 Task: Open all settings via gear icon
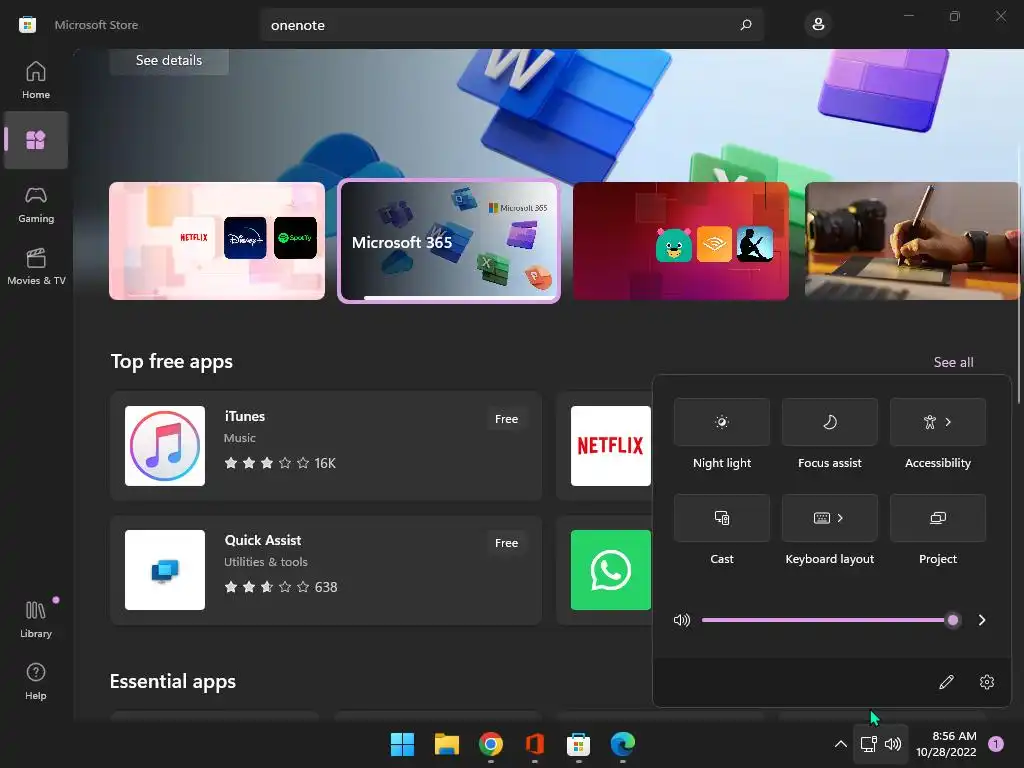tap(987, 682)
